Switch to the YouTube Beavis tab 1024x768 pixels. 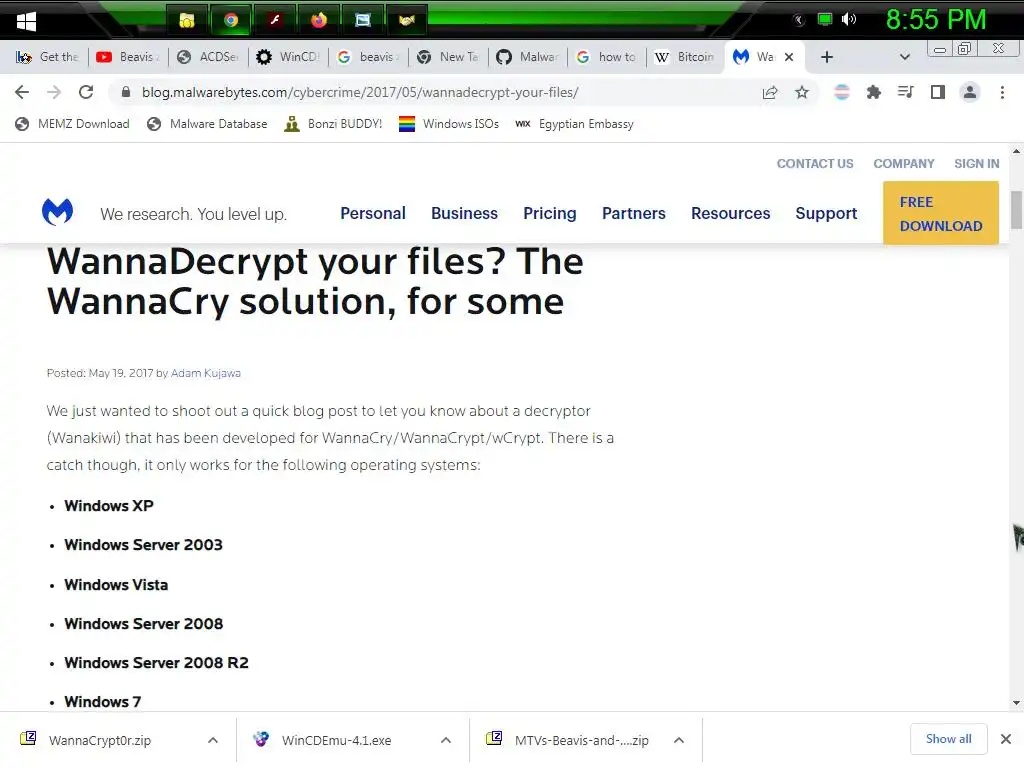point(128,57)
